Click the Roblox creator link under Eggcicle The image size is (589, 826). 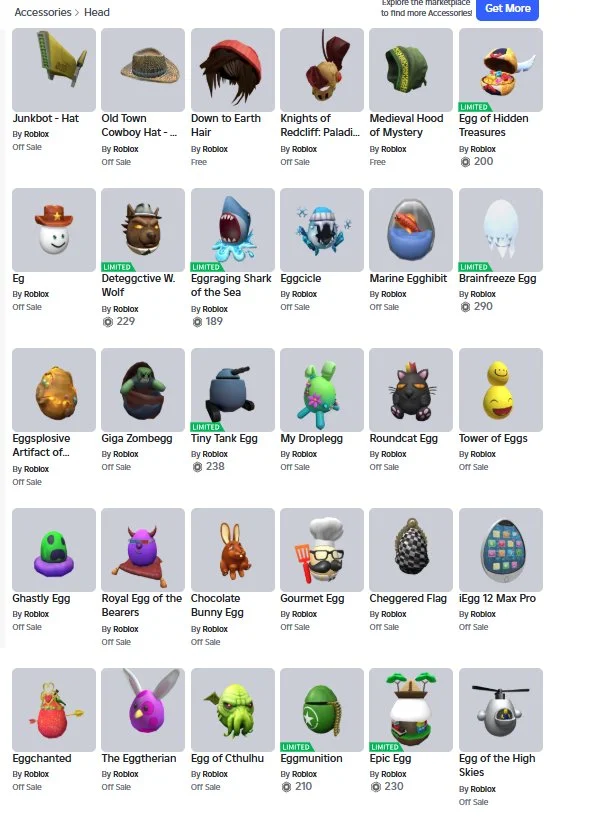[x=305, y=294]
